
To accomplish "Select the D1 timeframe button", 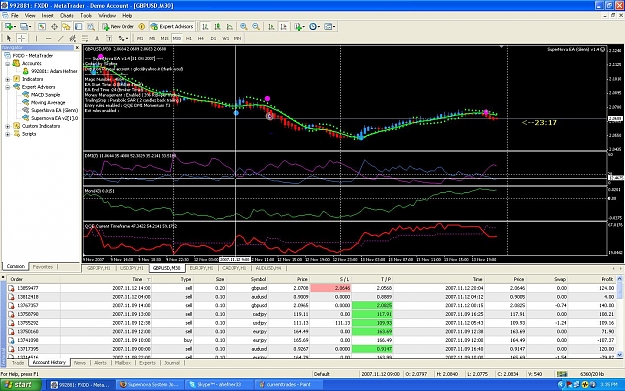I will click(213, 38).
